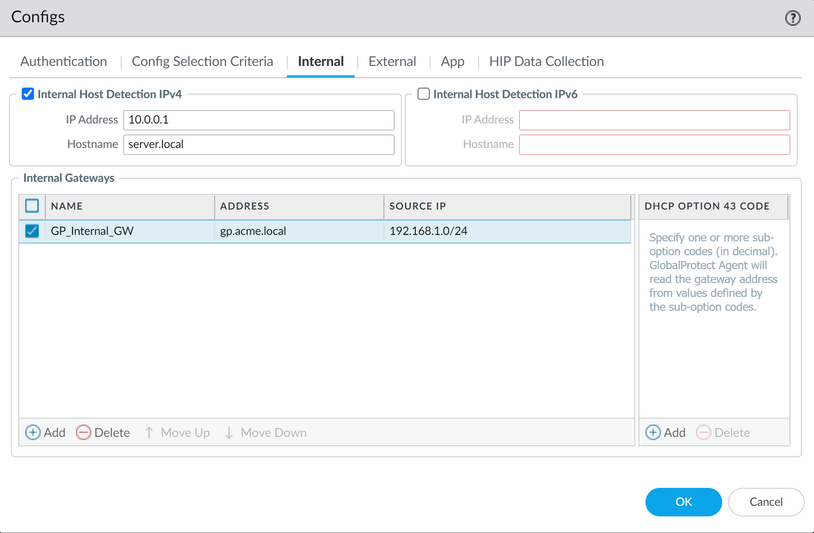This screenshot has width=814, height=533.
Task: Click the IPv4 IP Address field
Action: coord(258,120)
